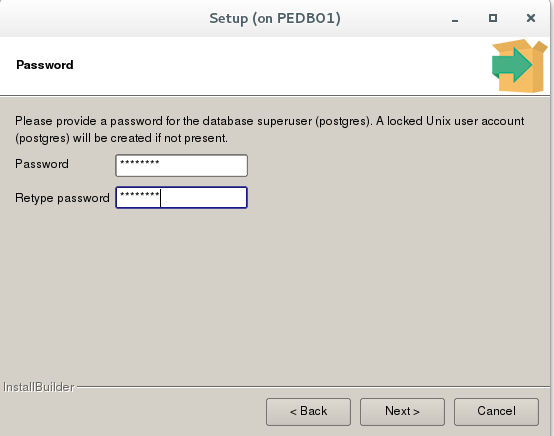Go to the next installer step
The width and height of the screenshot is (554, 436).
pyautogui.click(x=402, y=412)
